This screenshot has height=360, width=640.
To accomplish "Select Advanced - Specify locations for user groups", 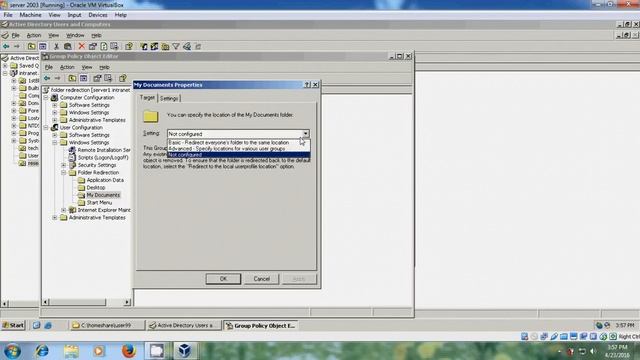I will click(x=239, y=149).
